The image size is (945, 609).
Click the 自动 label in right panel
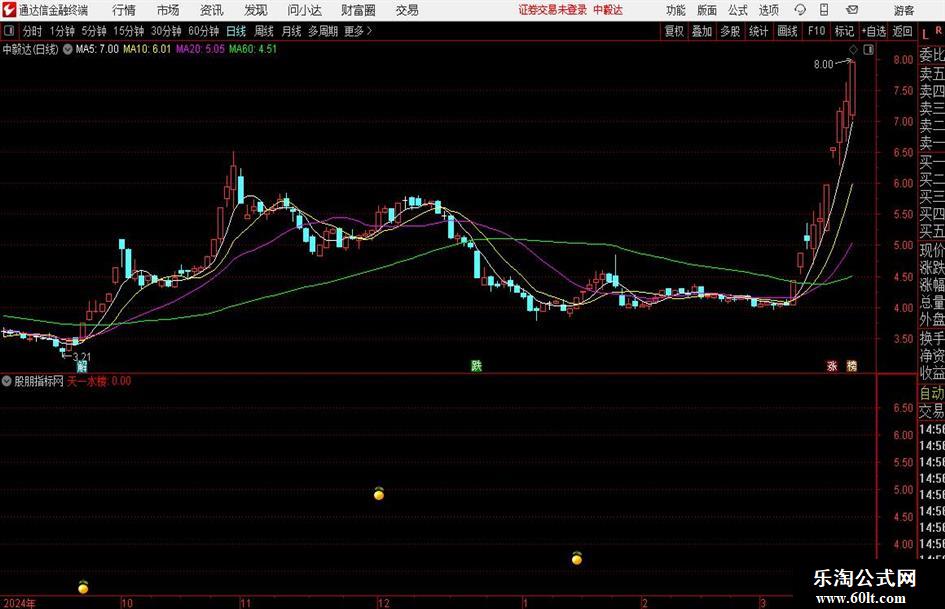932,393
